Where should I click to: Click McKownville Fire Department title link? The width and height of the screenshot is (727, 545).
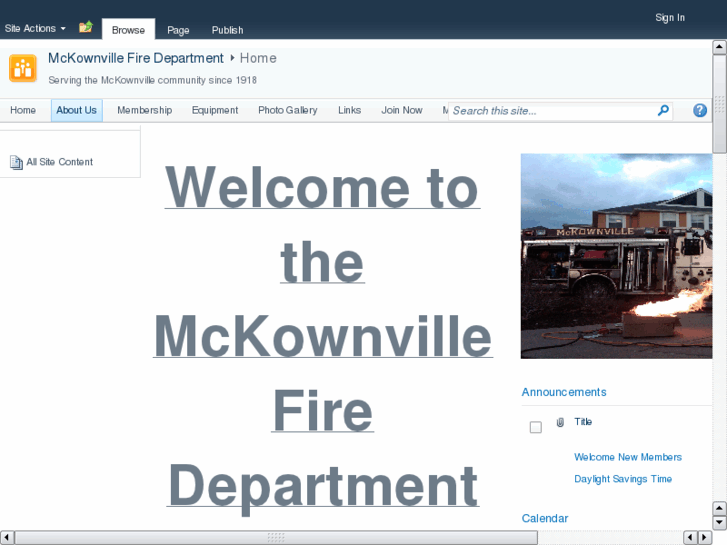[x=136, y=58]
